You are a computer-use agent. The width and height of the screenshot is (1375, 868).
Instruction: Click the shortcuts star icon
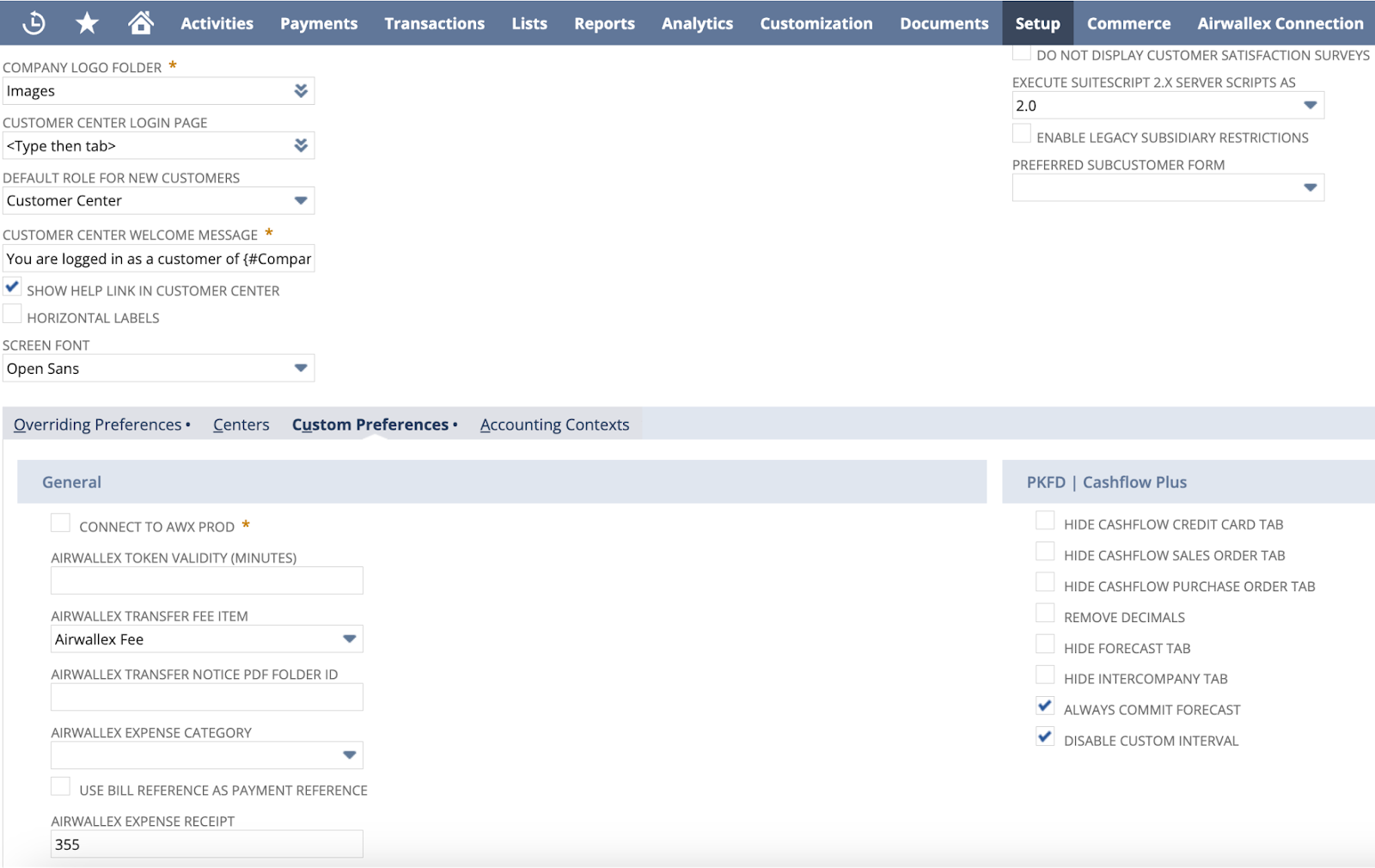(86, 23)
